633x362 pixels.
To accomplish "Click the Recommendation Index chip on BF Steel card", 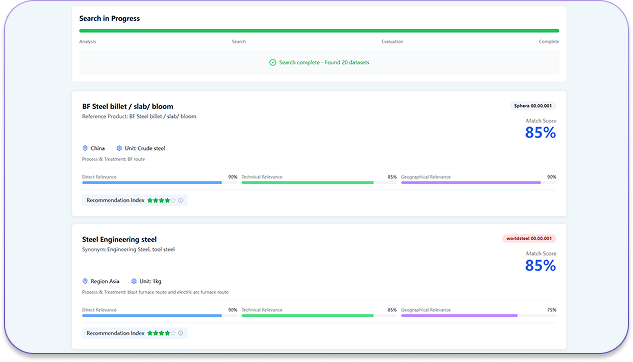I will coord(135,200).
